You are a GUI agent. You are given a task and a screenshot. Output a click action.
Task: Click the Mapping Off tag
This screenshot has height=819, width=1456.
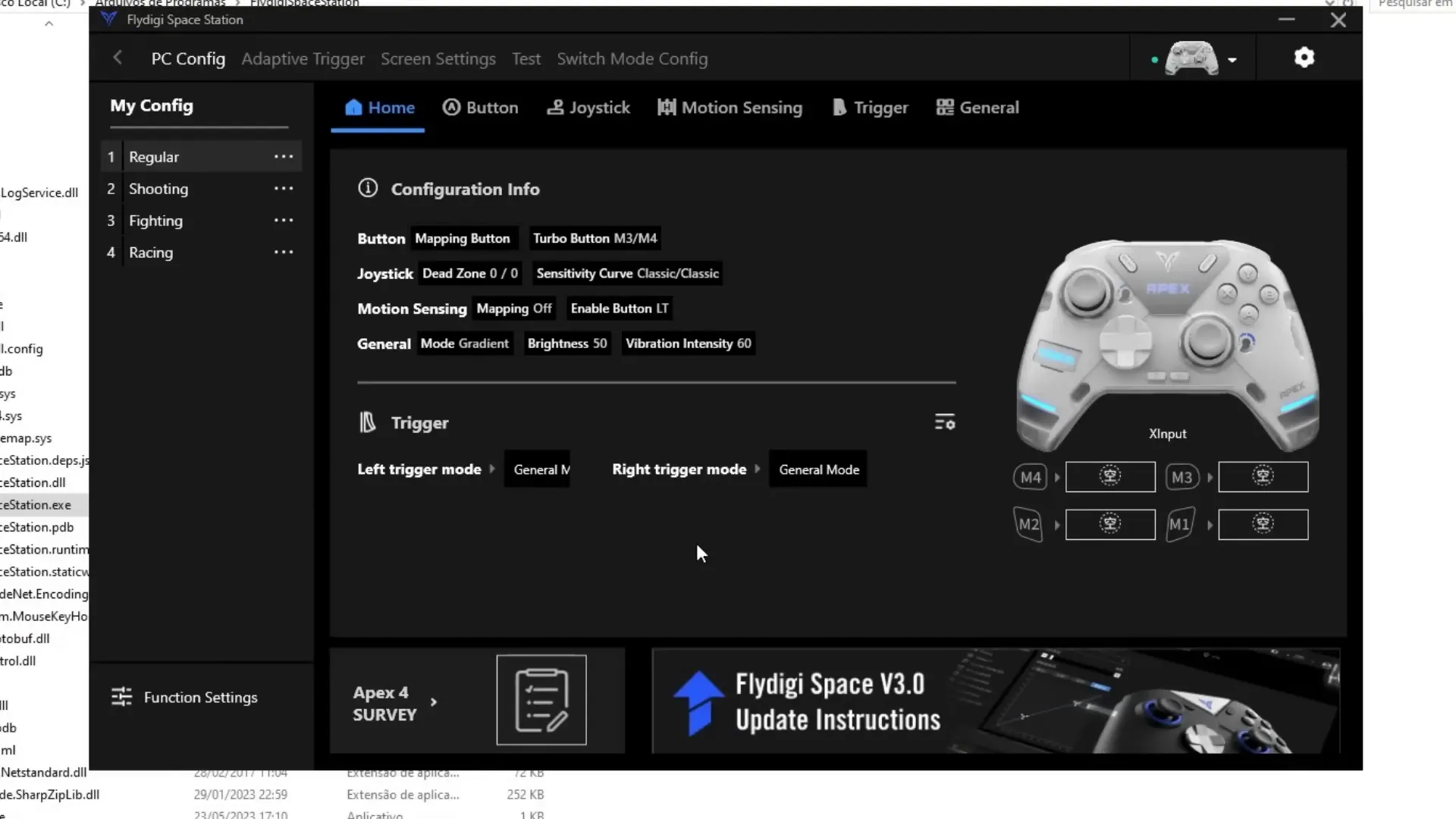pos(514,309)
